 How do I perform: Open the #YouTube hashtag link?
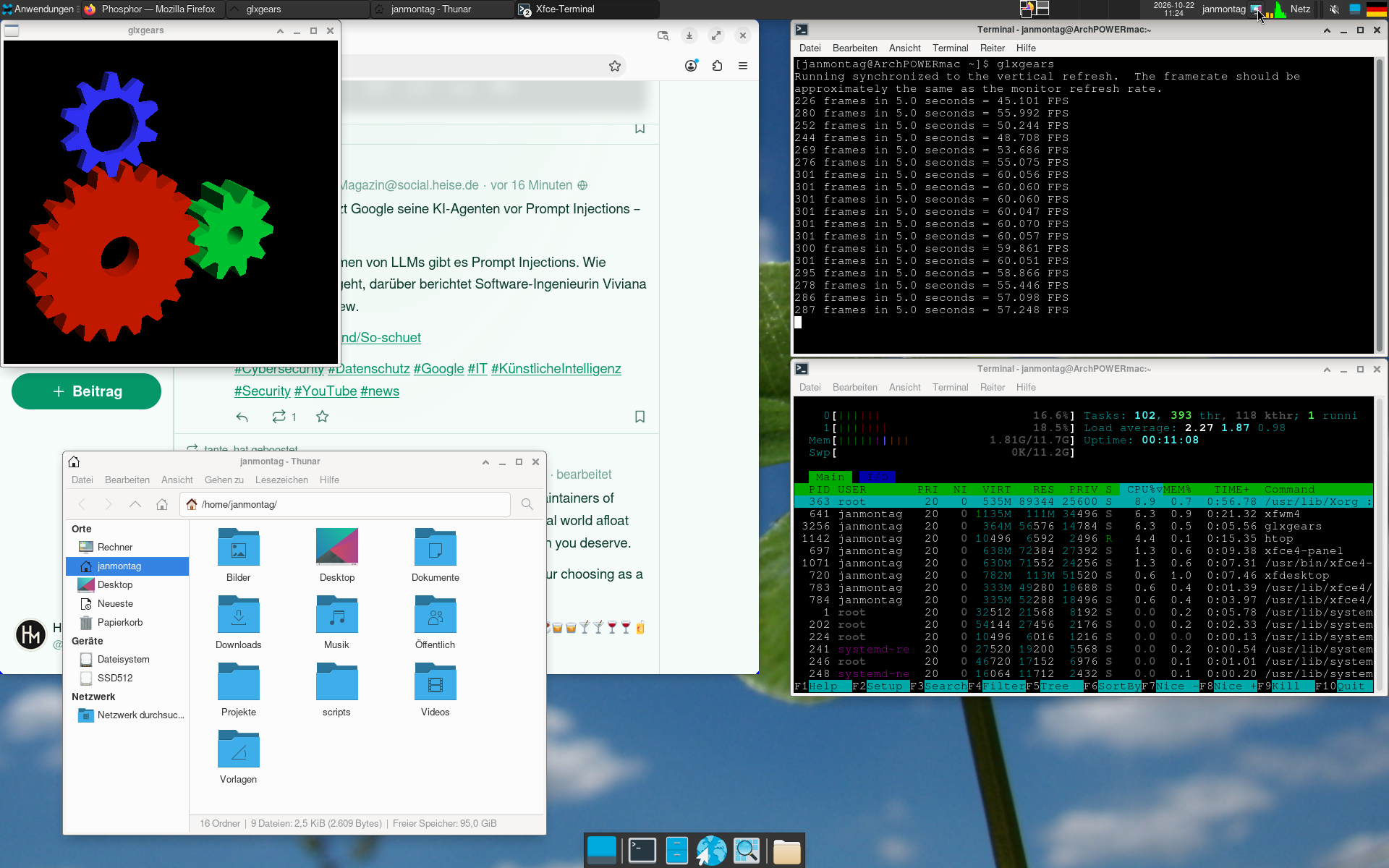pos(326,391)
